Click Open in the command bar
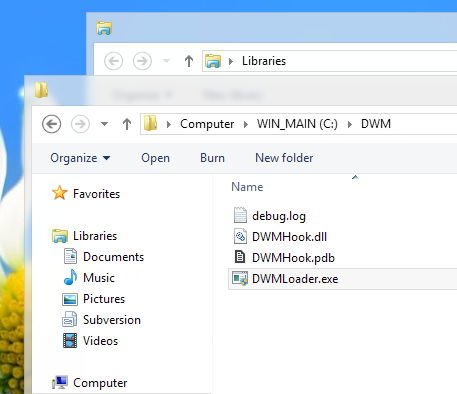The width and height of the screenshot is (457, 394). 155,158
